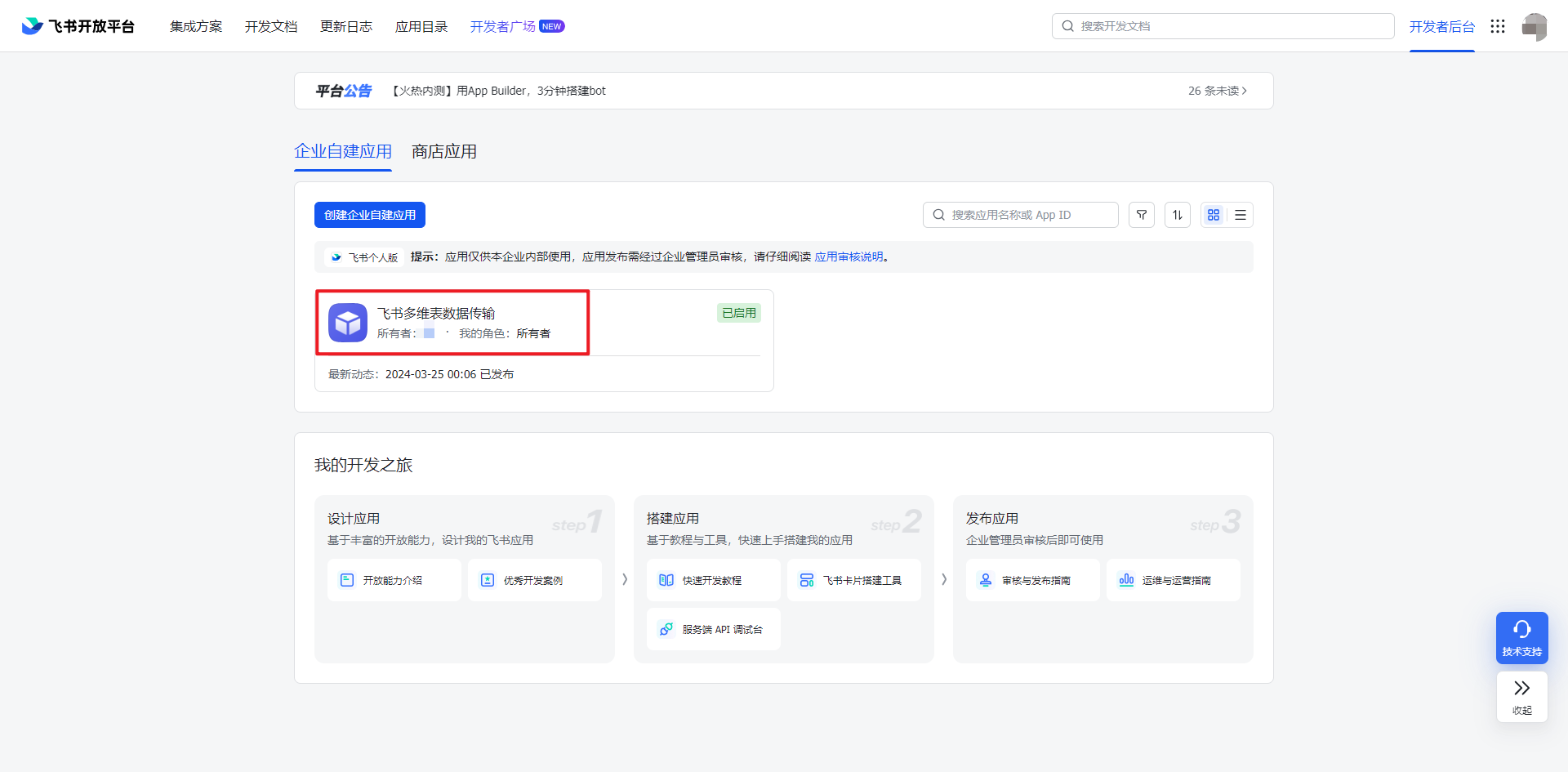1568x772 pixels.
Task: Open 开放能力介绍 guide card
Action: [x=394, y=580]
